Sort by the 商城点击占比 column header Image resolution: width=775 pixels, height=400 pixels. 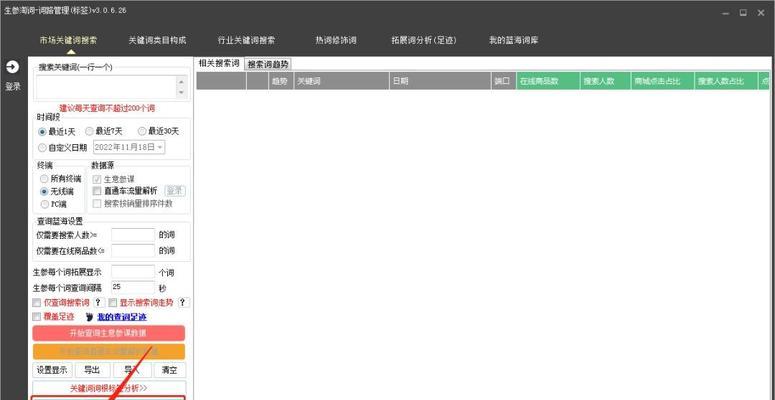[662, 81]
